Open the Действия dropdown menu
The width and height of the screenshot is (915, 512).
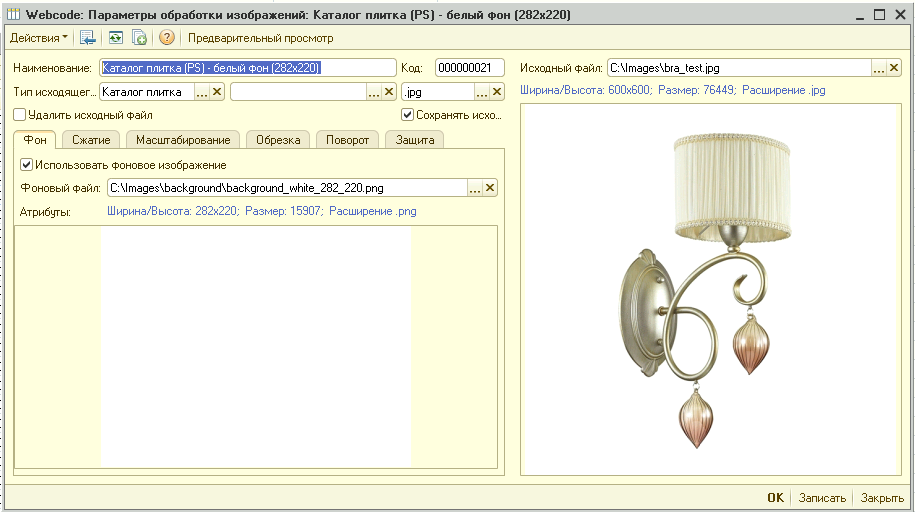point(39,38)
